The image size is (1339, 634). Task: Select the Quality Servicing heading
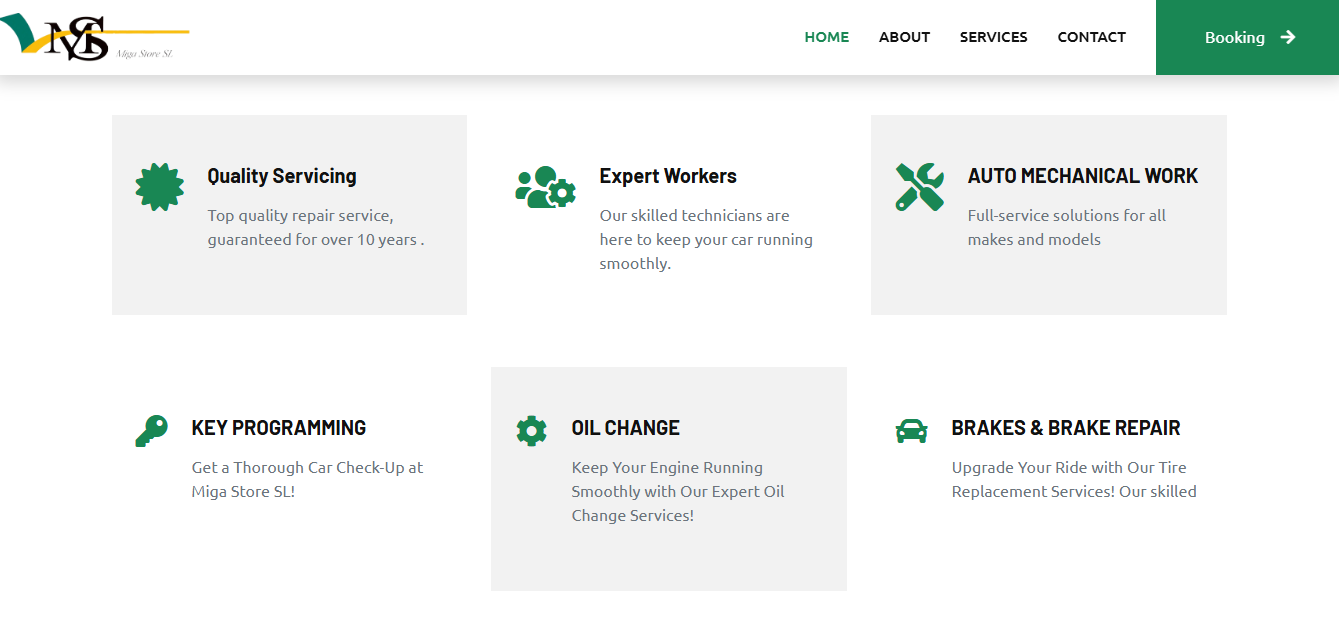click(282, 176)
